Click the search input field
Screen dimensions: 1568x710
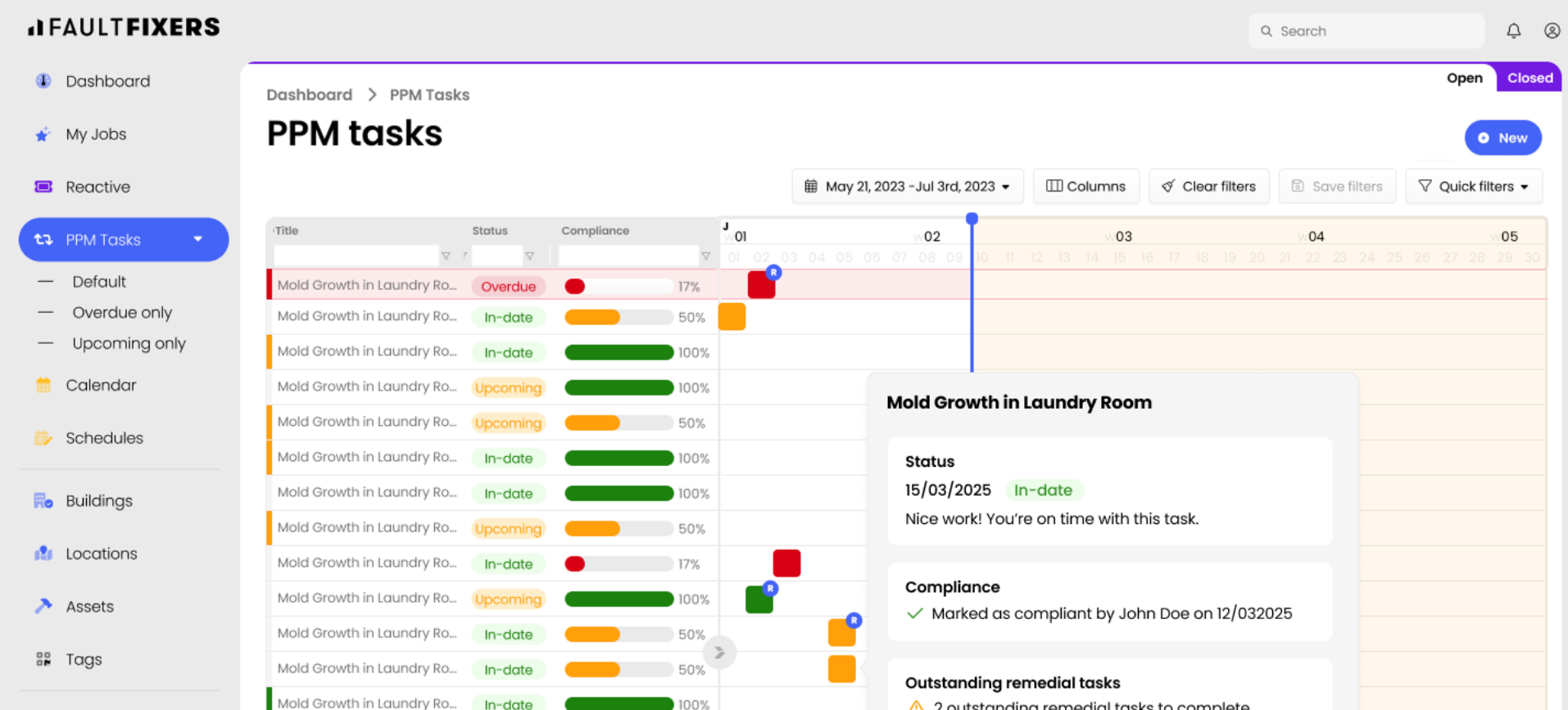pos(1366,31)
